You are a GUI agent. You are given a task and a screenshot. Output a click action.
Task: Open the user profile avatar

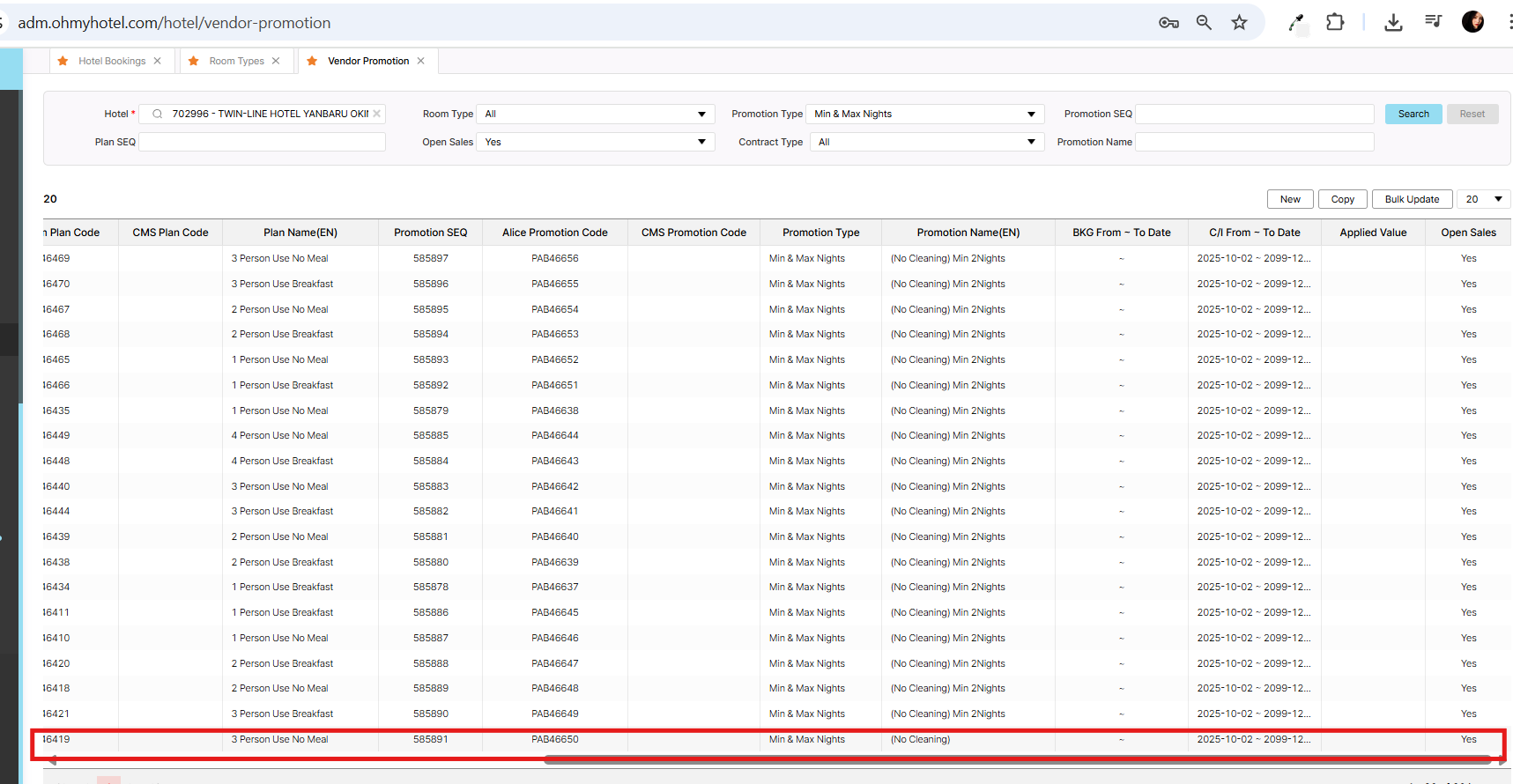pyautogui.click(x=1472, y=23)
